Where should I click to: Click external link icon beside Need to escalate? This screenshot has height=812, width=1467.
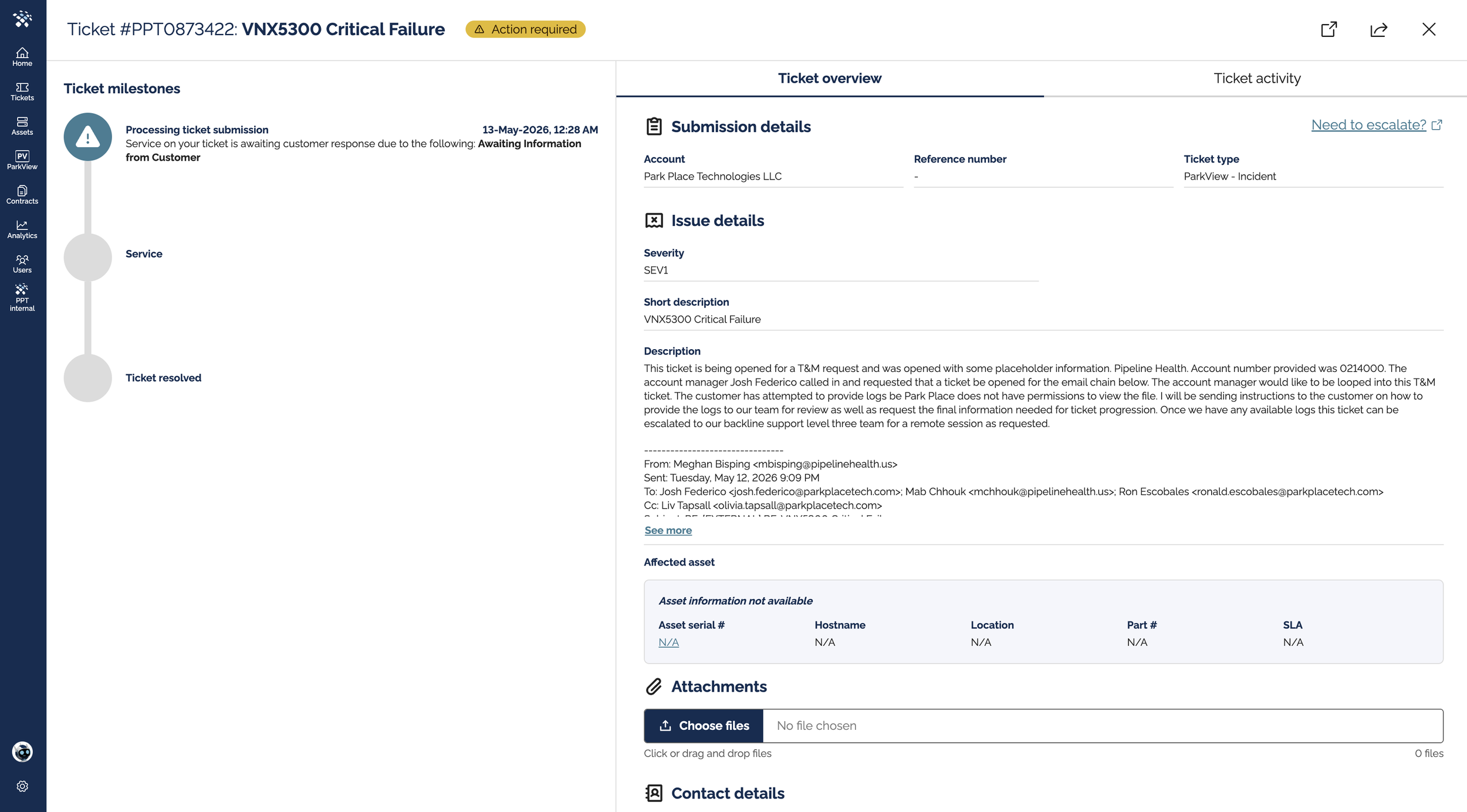click(1436, 125)
